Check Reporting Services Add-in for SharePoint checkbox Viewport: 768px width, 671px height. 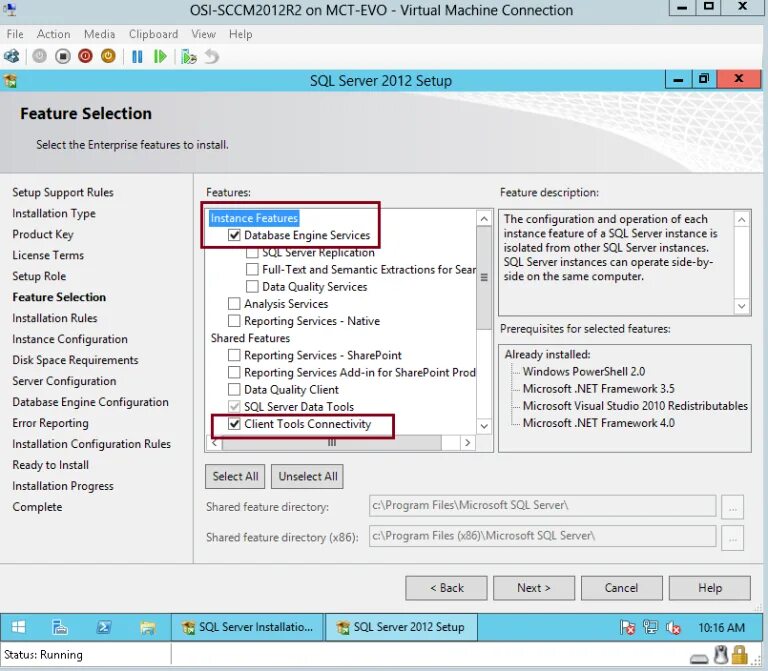(234, 372)
